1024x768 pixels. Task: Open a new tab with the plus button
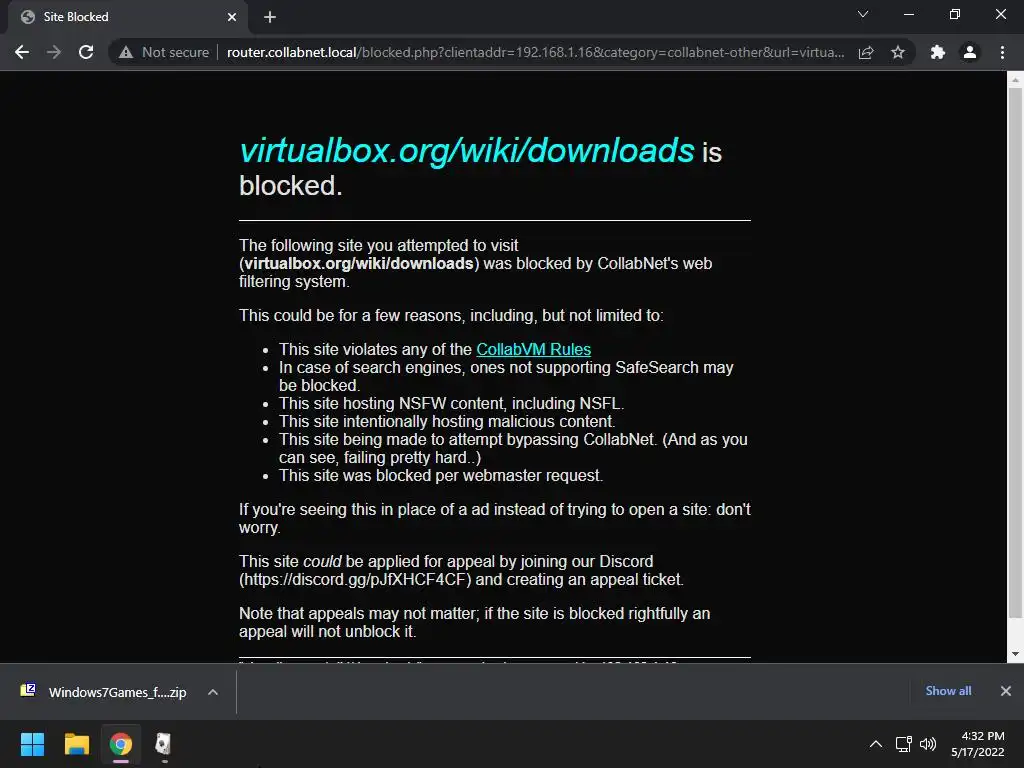click(x=270, y=17)
